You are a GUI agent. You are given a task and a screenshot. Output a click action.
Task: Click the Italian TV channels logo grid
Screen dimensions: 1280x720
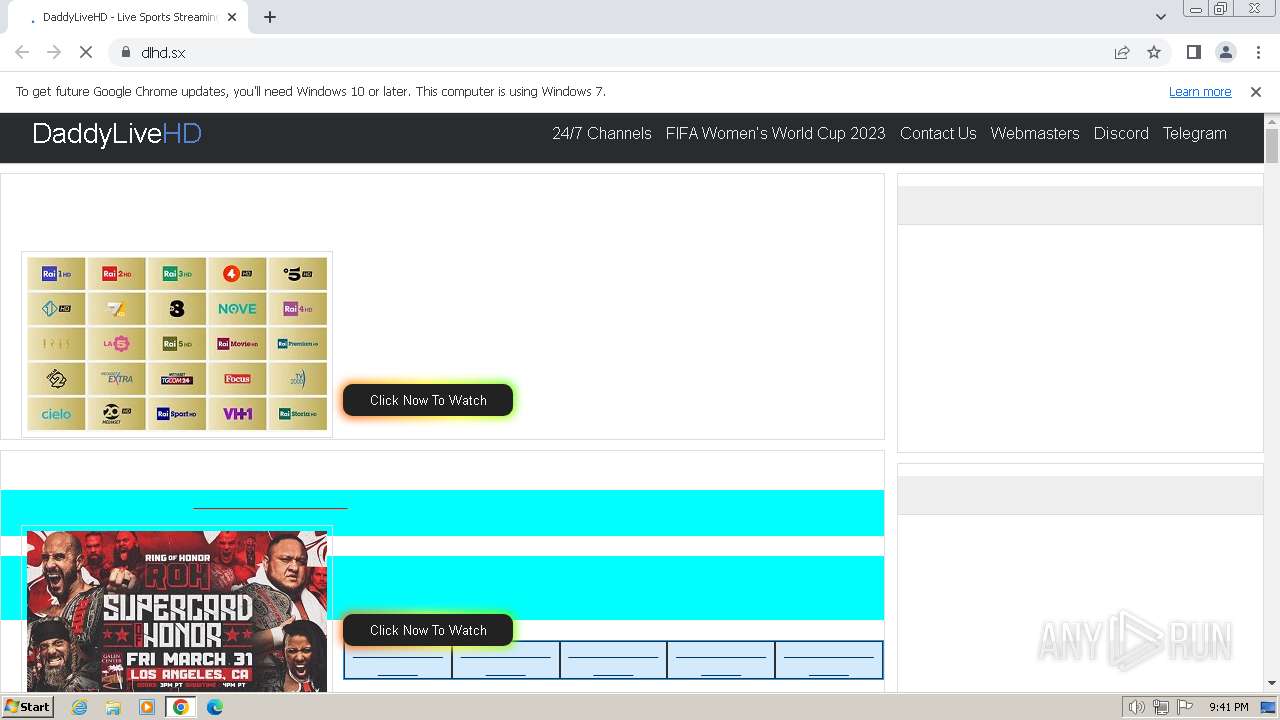[177, 344]
